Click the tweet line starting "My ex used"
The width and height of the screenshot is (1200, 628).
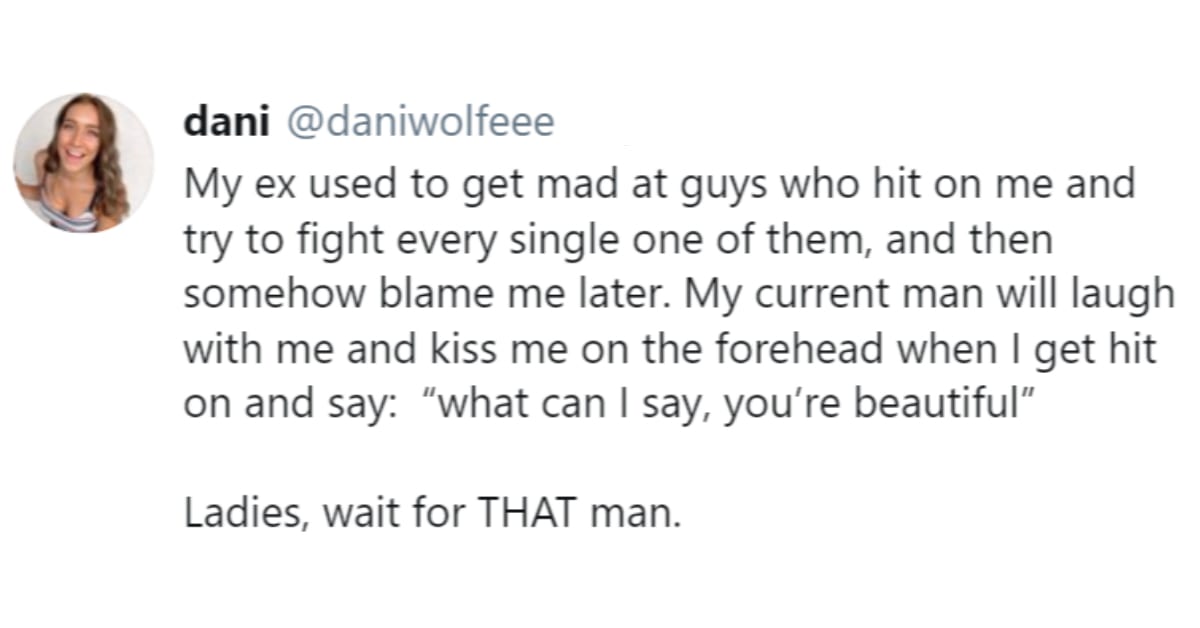(x=660, y=185)
